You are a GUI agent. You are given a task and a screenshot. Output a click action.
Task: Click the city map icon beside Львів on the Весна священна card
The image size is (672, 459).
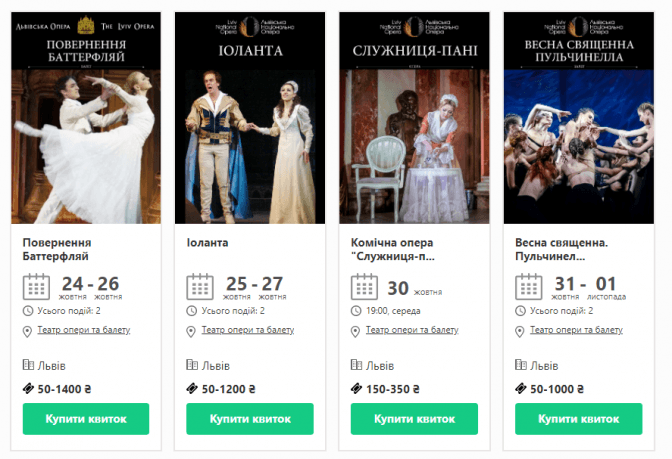[521, 366]
